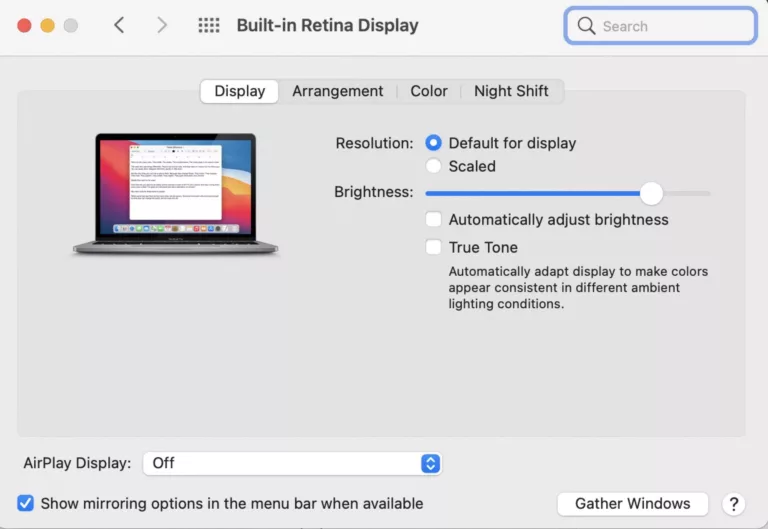
Task: Click the red close window button
Action: click(24, 26)
